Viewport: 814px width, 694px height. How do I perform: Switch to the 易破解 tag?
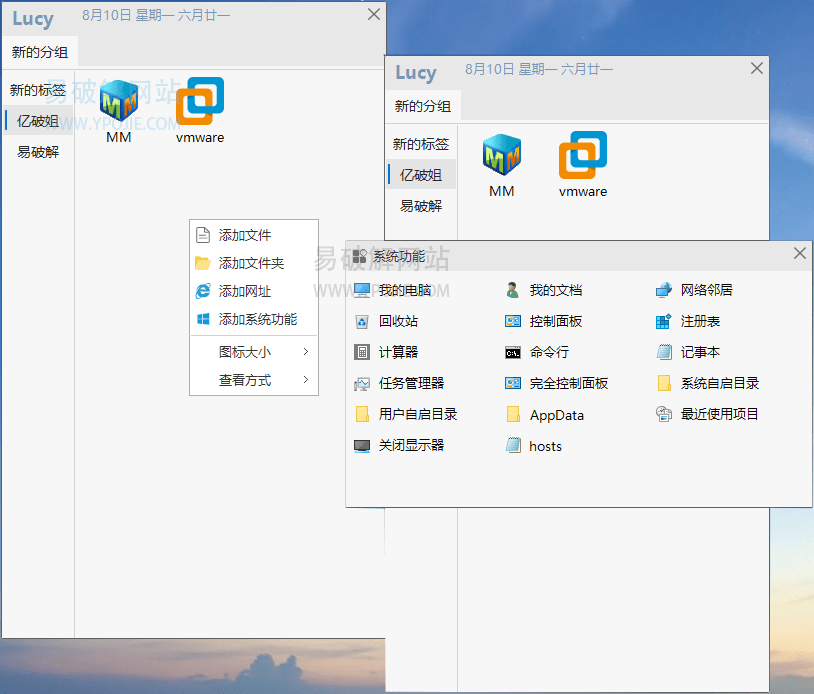click(420, 207)
